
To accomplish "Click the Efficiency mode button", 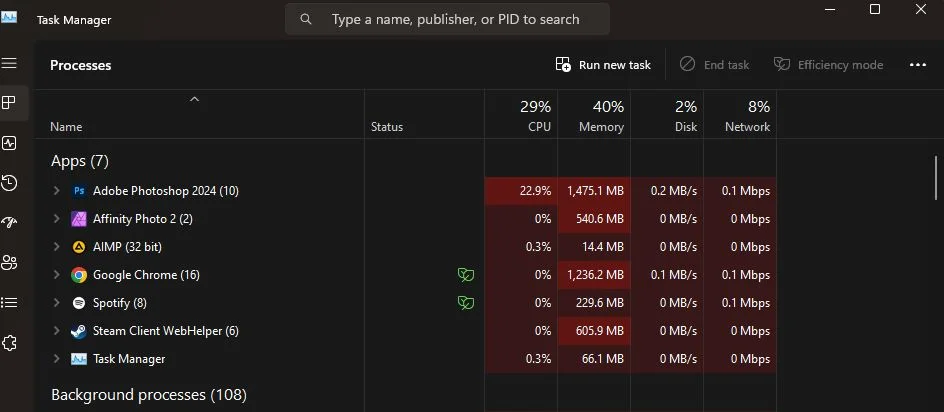I will pyautogui.click(x=829, y=65).
